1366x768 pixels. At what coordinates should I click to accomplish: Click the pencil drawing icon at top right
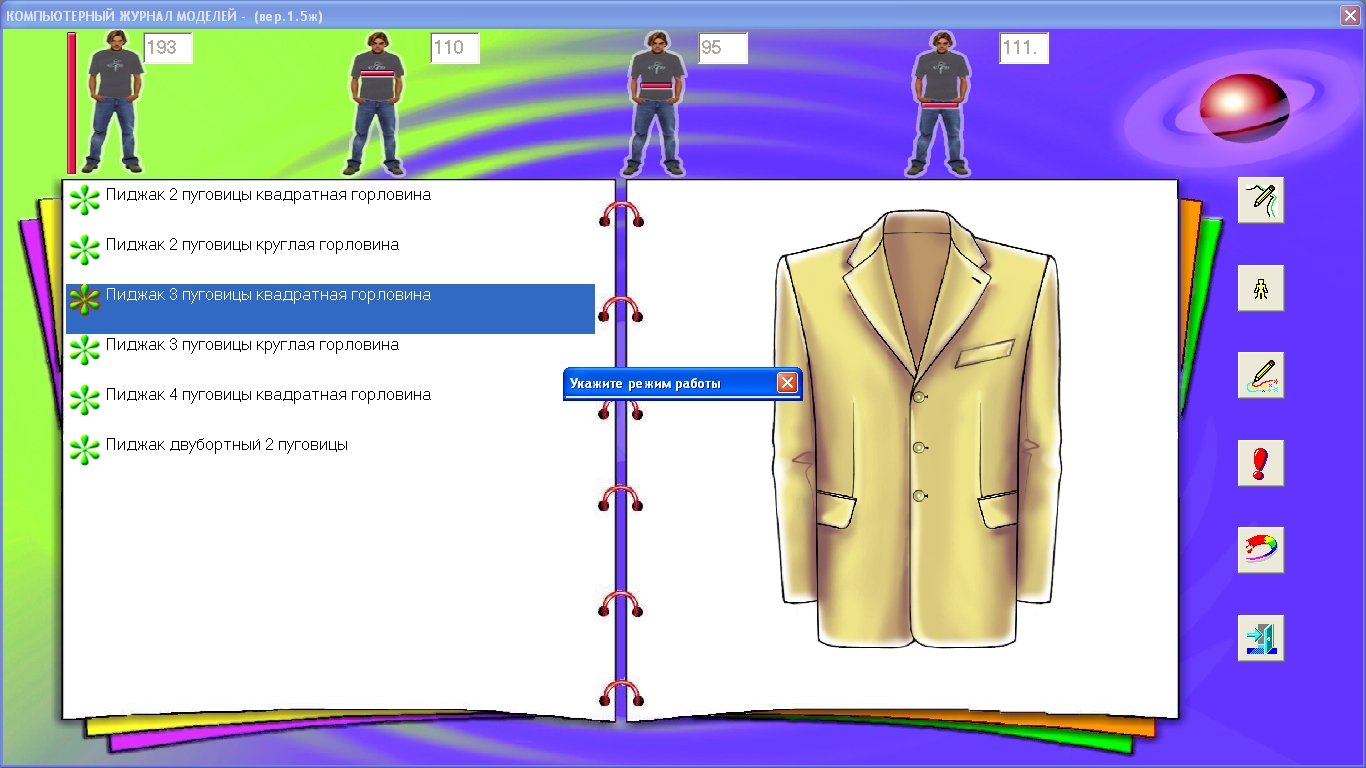1260,200
